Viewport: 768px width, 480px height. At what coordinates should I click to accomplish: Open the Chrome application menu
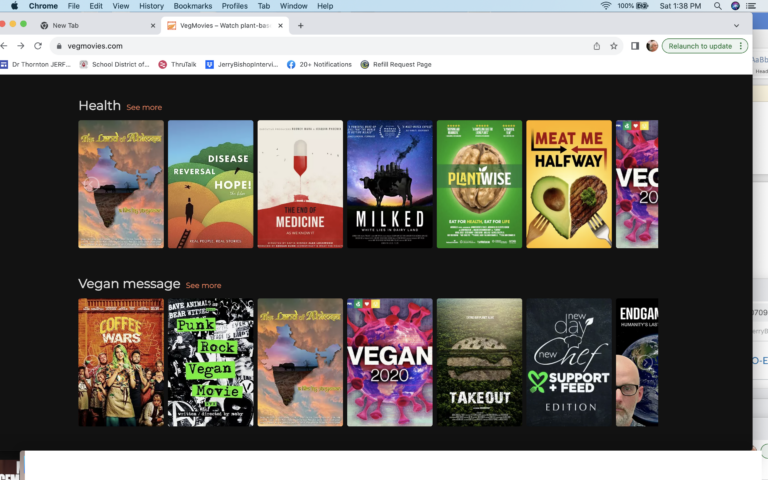(x=43, y=6)
